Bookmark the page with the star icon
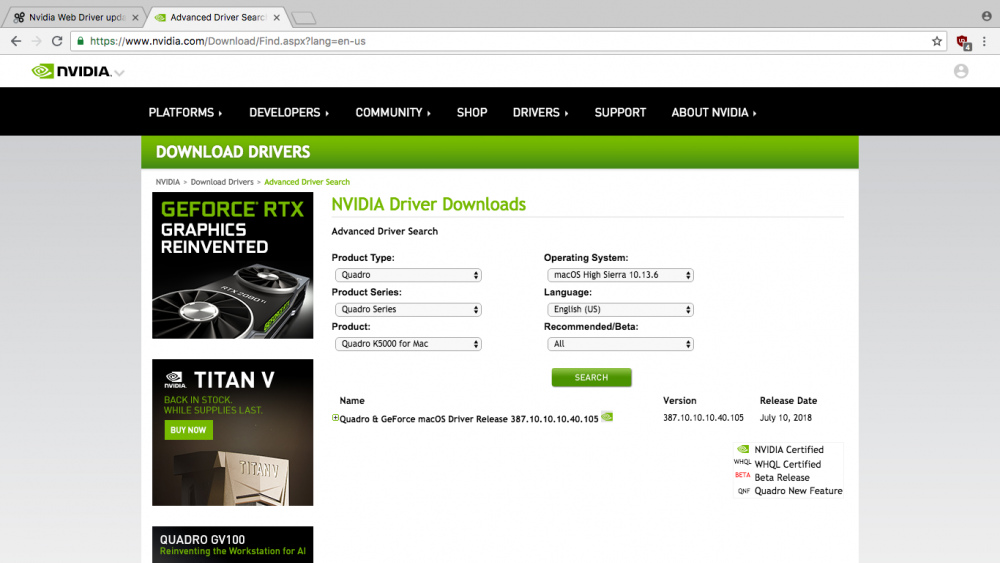This screenshot has width=1000, height=563. coord(936,41)
